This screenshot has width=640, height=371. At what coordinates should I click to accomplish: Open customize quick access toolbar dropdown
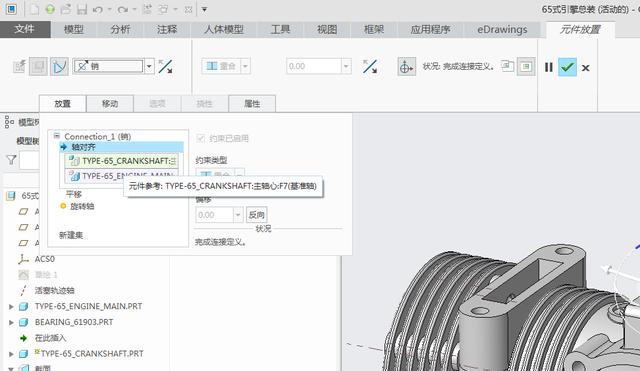(204, 9)
